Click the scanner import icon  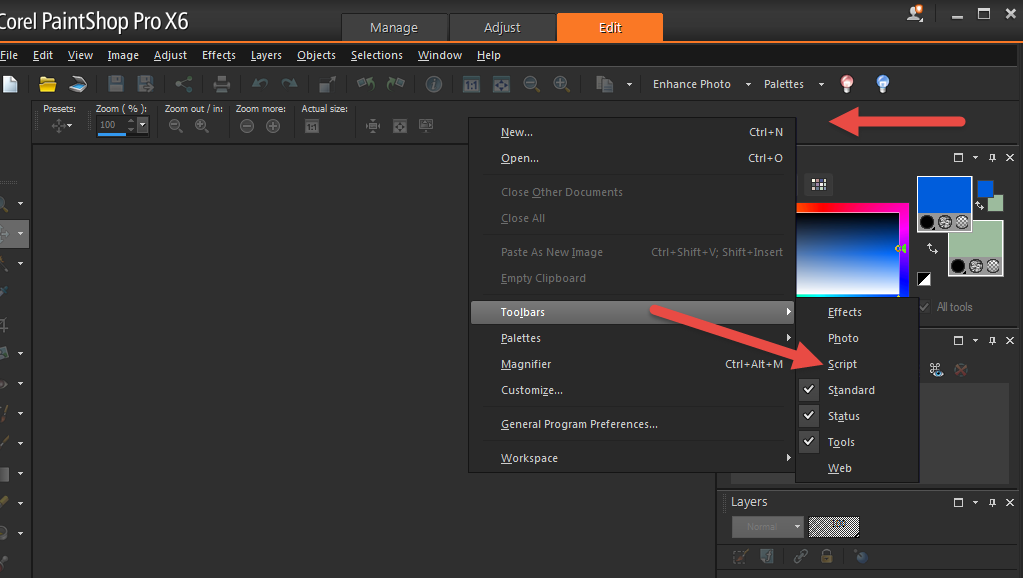78,84
